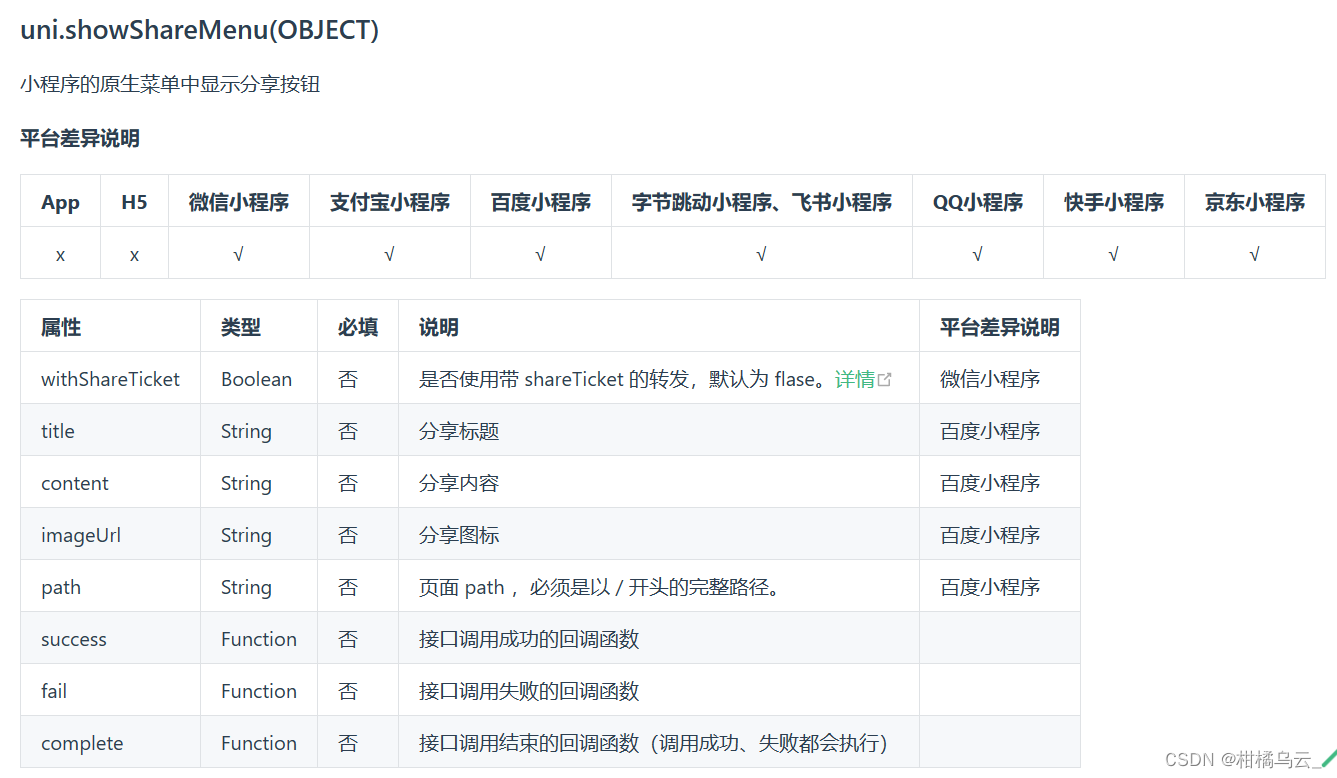
Task: Click the 快手小程序 column header
Action: 1114,202
